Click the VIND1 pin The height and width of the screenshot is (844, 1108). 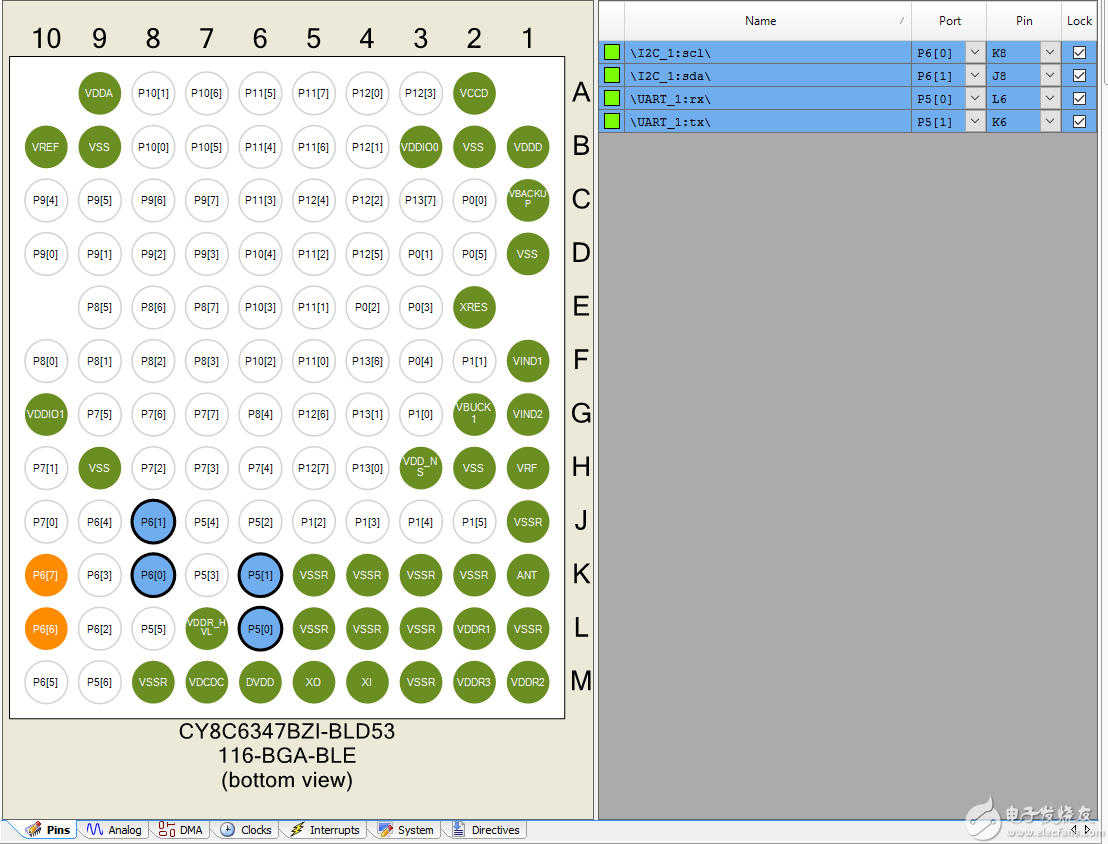[x=527, y=361]
